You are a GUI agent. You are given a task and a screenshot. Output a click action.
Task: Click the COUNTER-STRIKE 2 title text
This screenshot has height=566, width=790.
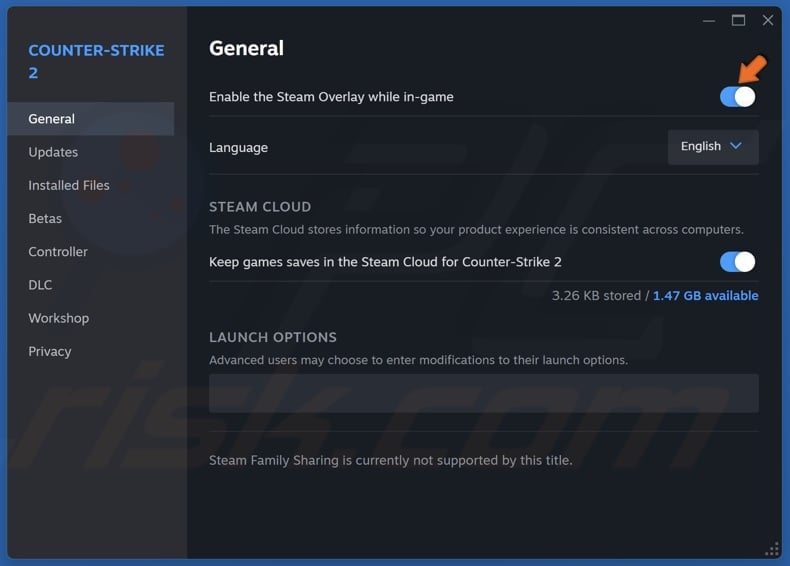96,61
